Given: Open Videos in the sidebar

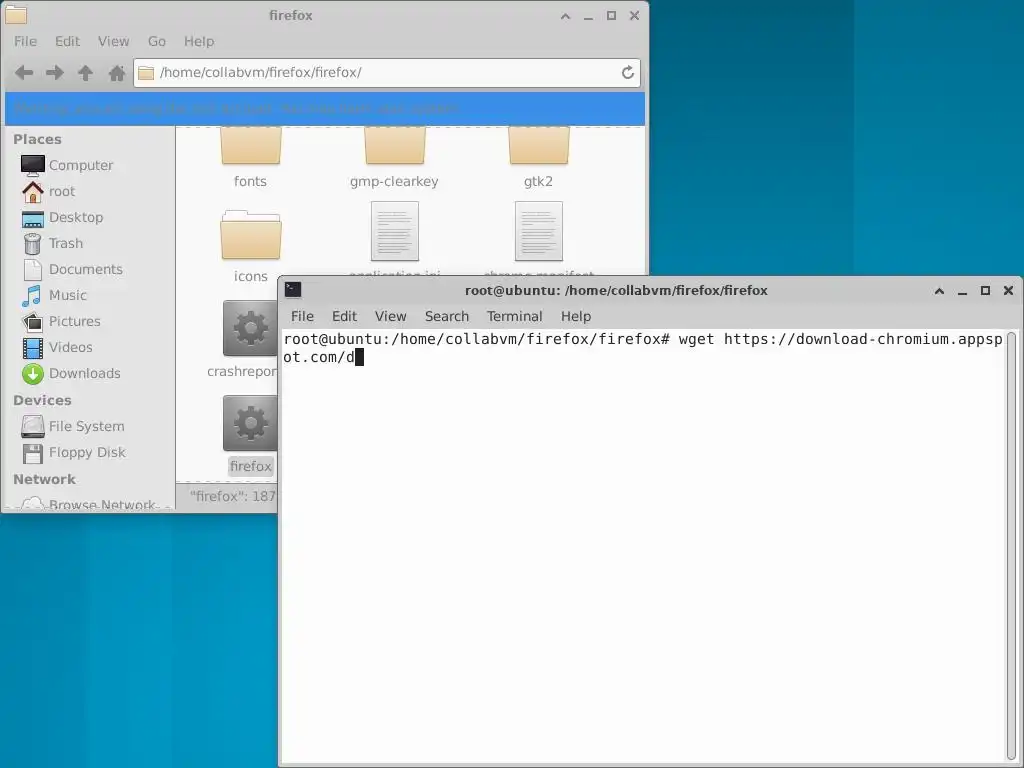Looking at the screenshot, I should (x=57, y=347).
